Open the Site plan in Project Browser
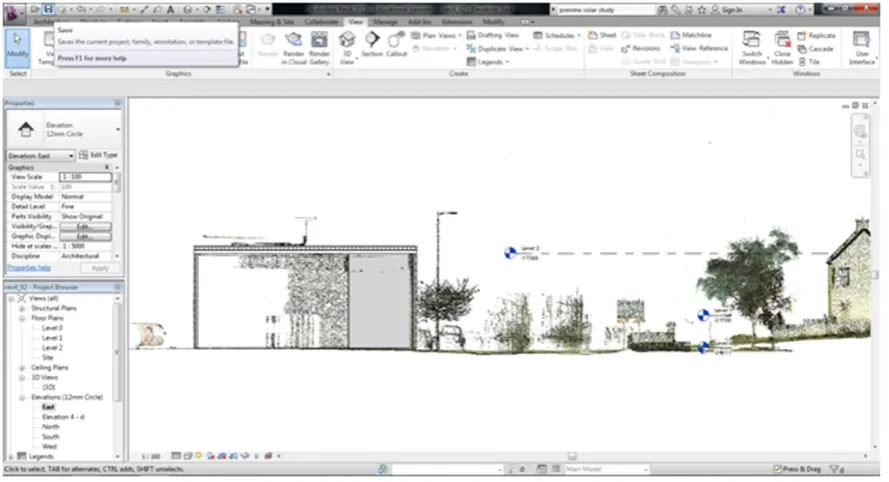The height and width of the screenshot is (482, 889). 48,358
